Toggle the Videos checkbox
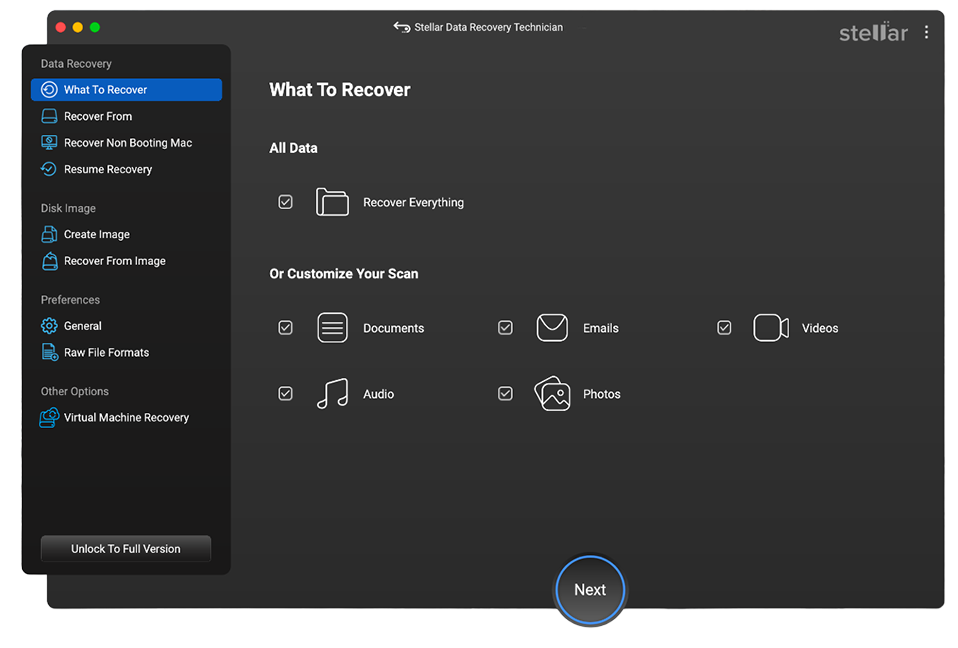Image resolution: width=958 pixels, height=648 pixels. tap(724, 328)
